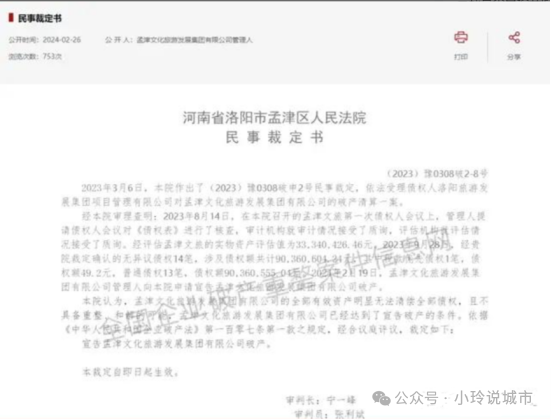Click the red printer icon

461,37
